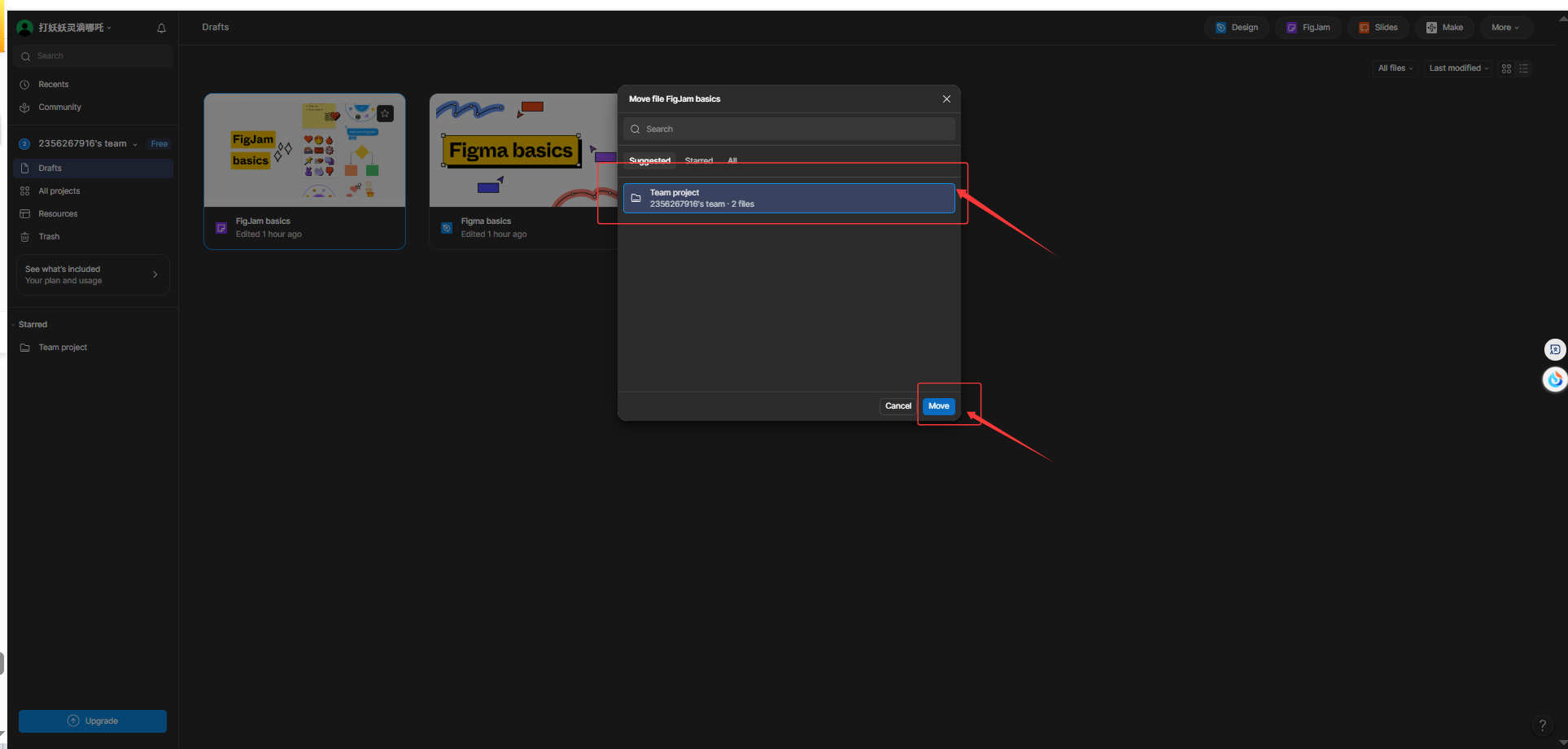The width and height of the screenshot is (1568, 749).
Task: Open the Figma basics thumbnail
Action: (x=524, y=151)
